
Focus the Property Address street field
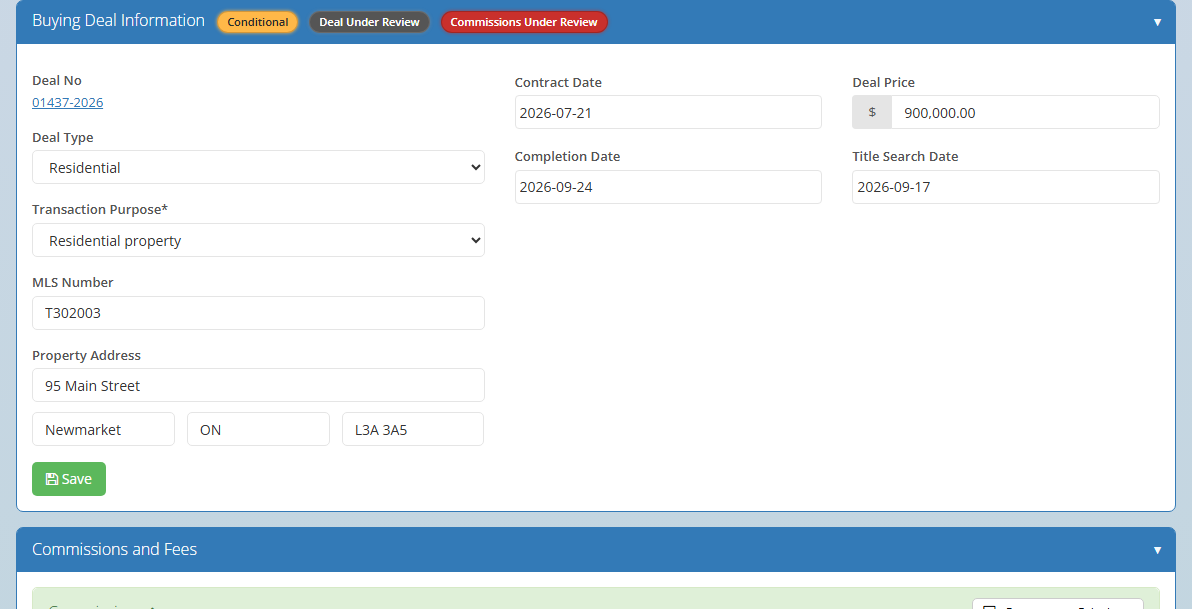coord(258,385)
